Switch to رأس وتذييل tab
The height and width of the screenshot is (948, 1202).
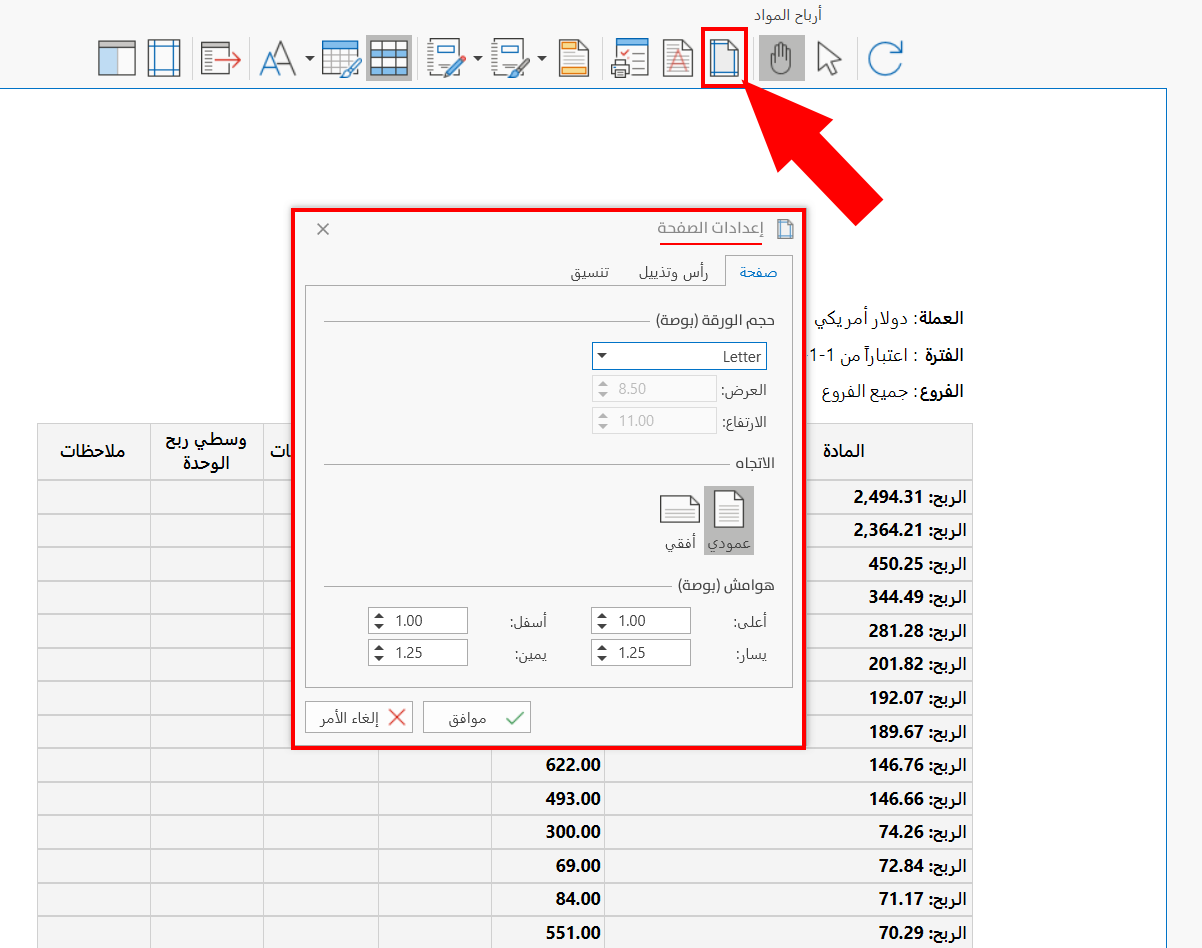point(674,272)
